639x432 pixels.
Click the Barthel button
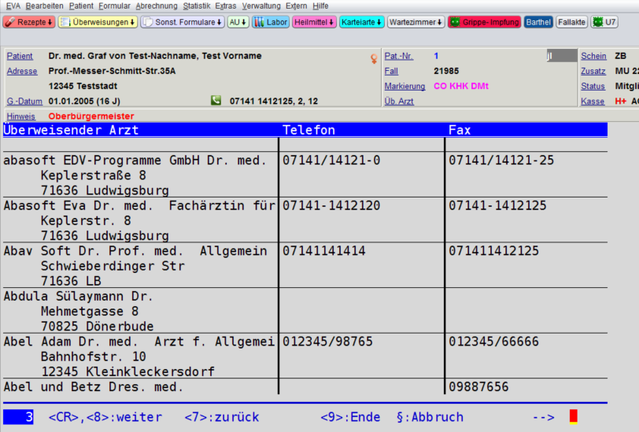538,22
